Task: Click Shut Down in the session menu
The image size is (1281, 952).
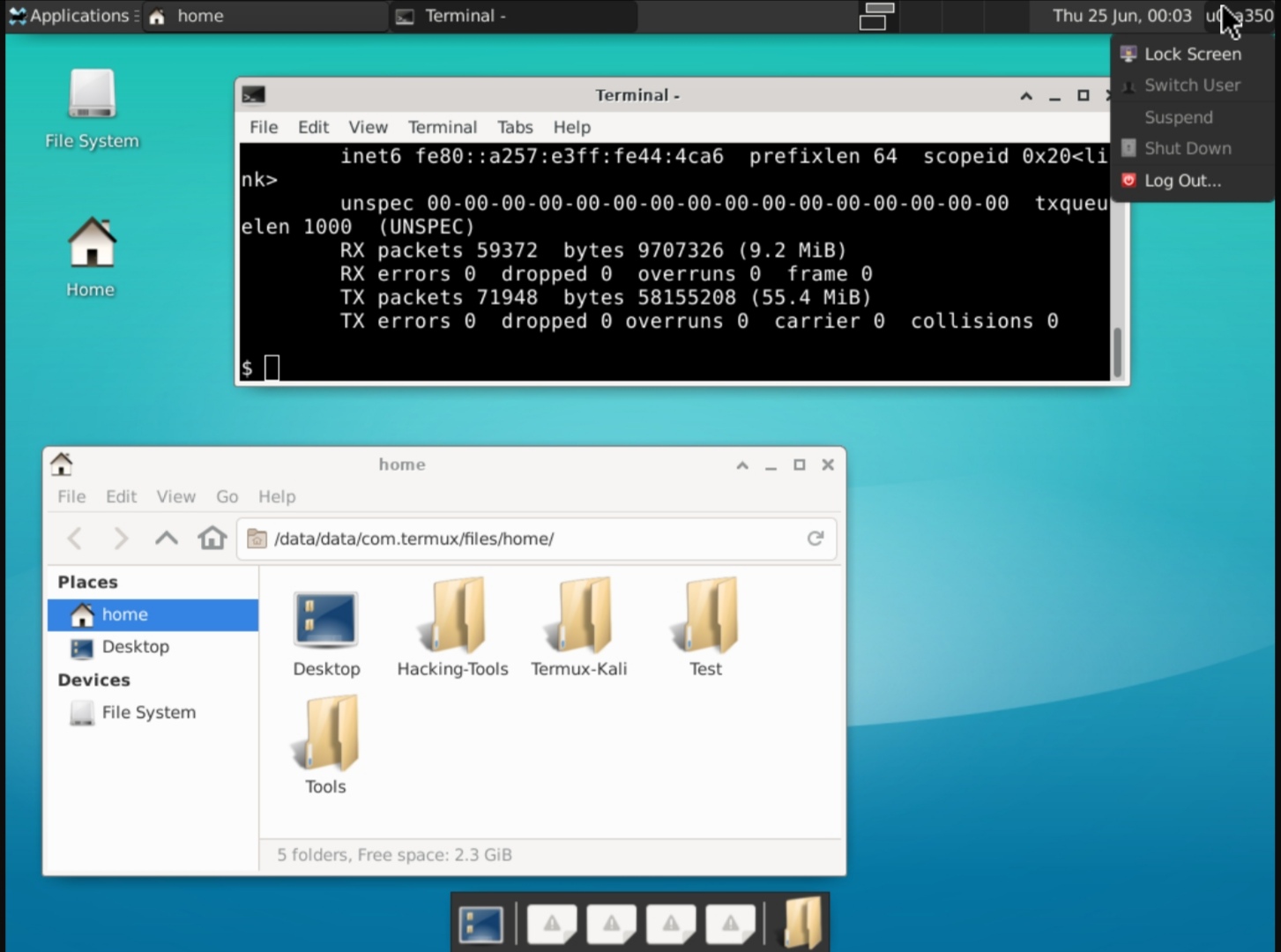Action: tap(1188, 148)
